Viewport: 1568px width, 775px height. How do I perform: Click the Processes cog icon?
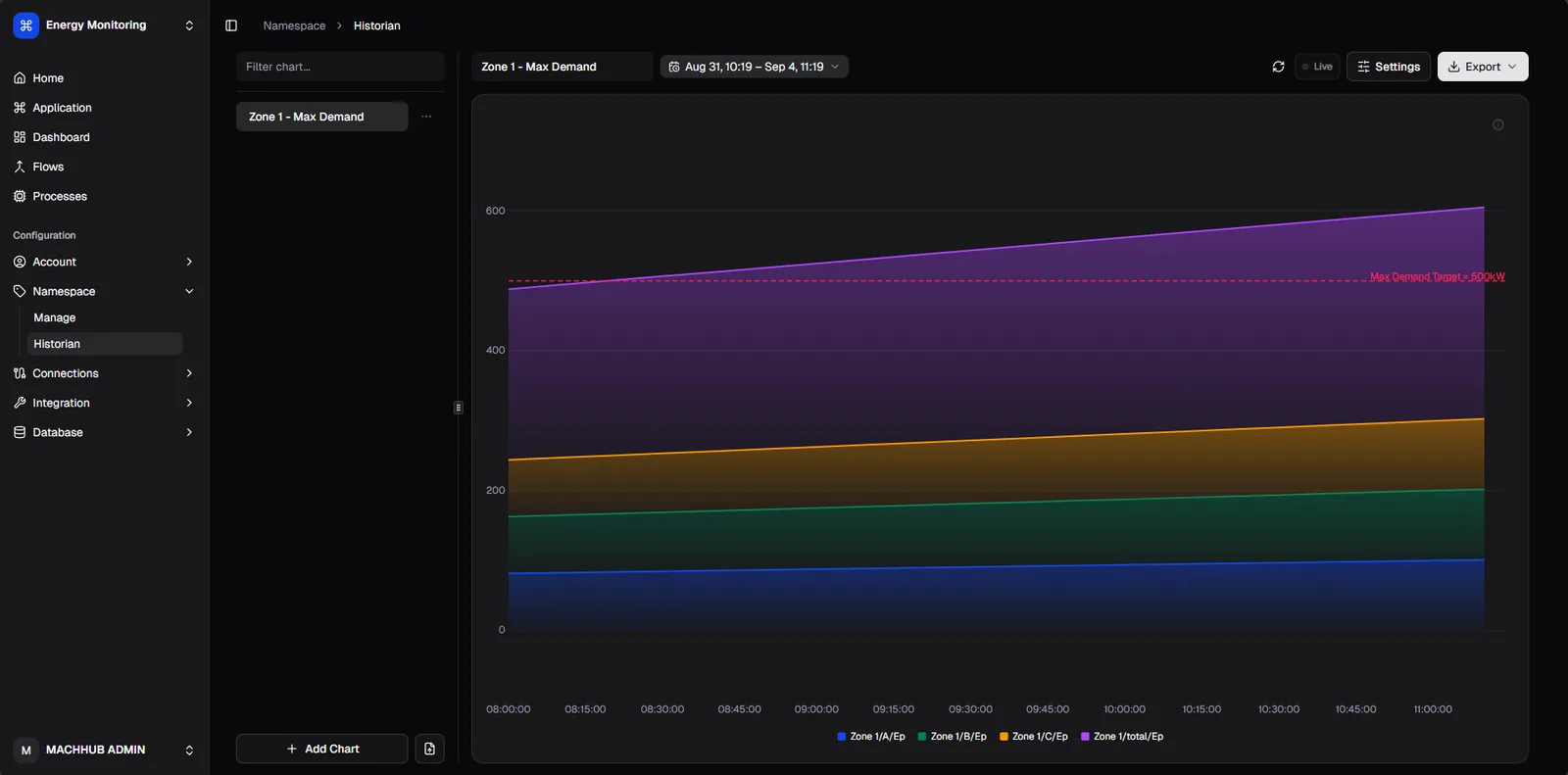[20, 196]
